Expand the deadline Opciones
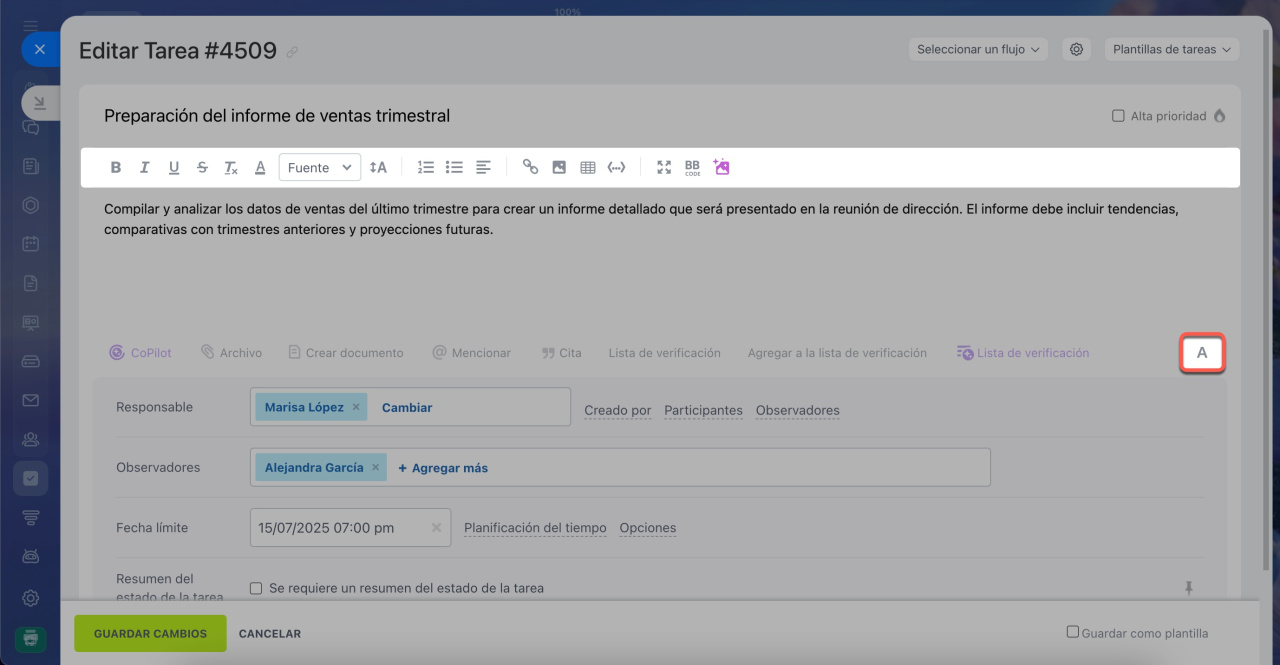This screenshot has width=1280, height=665. point(648,528)
